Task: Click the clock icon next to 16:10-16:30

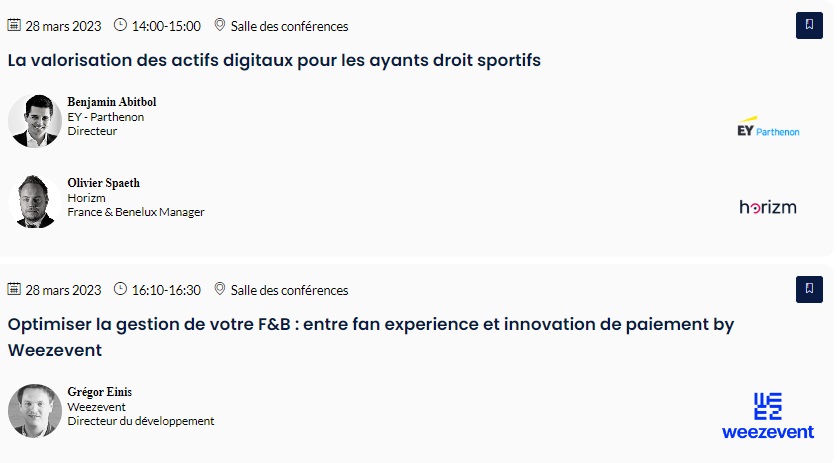Action: 121,290
